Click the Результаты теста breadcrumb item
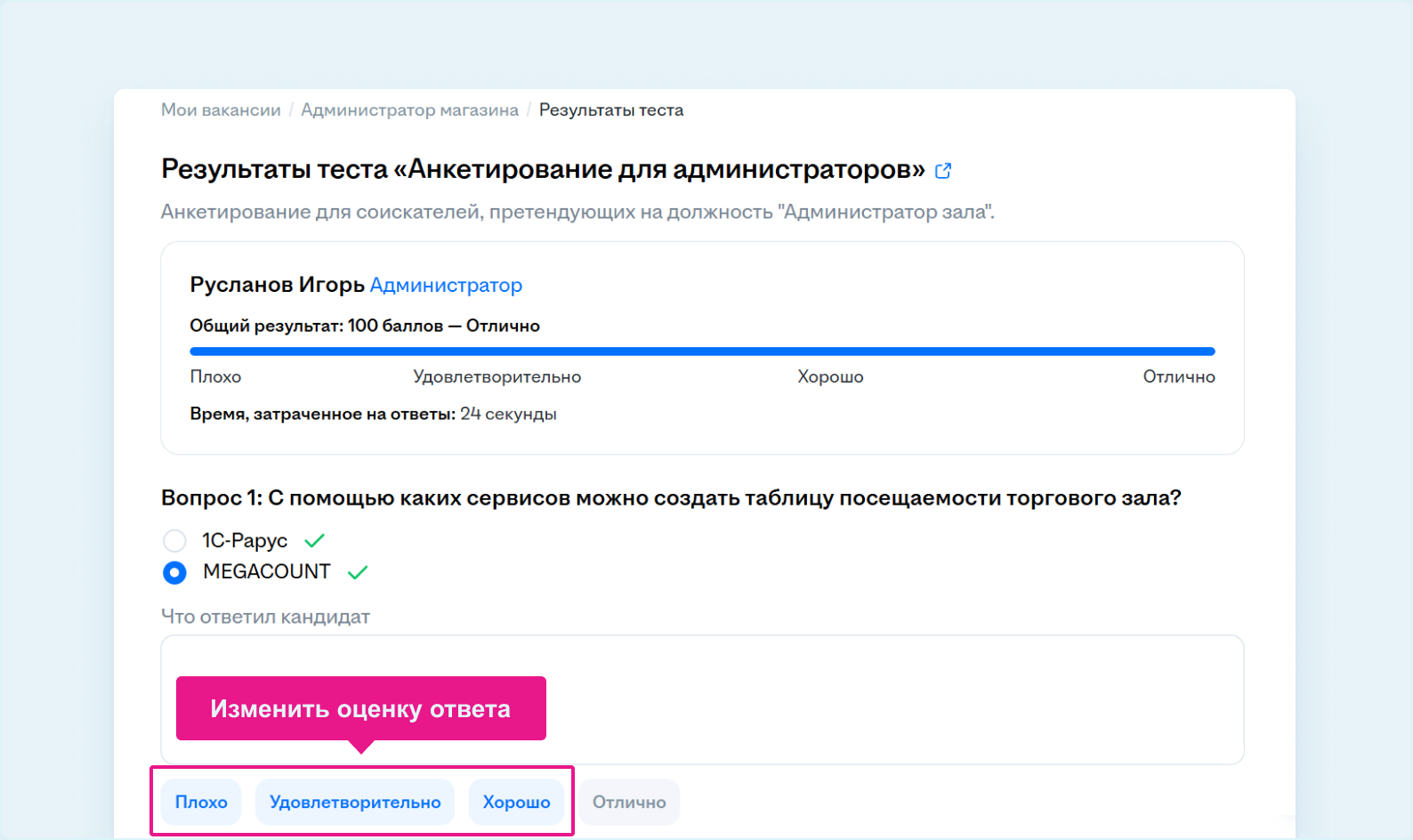 click(610, 110)
